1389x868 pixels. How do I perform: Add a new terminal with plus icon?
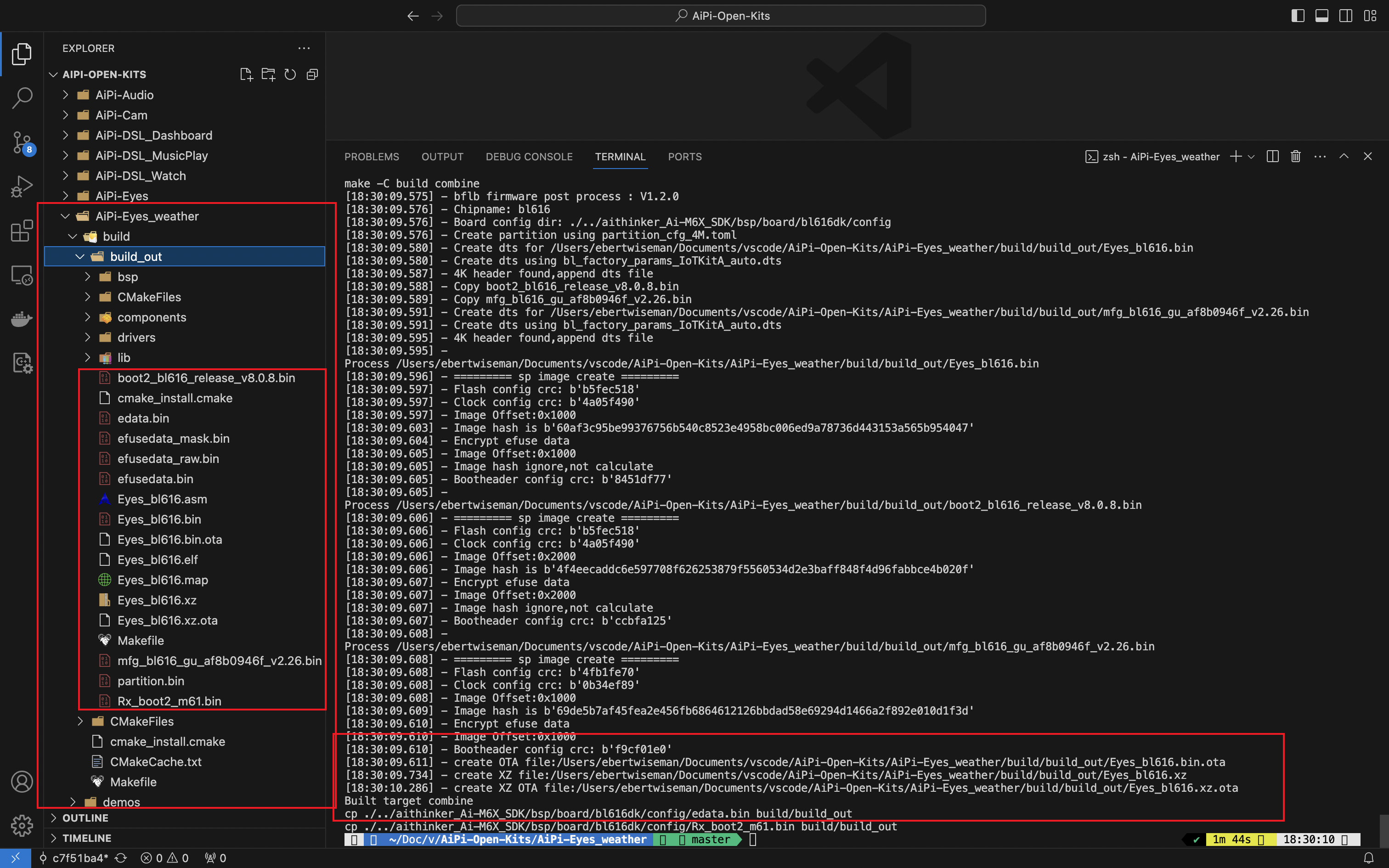point(1236,157)
